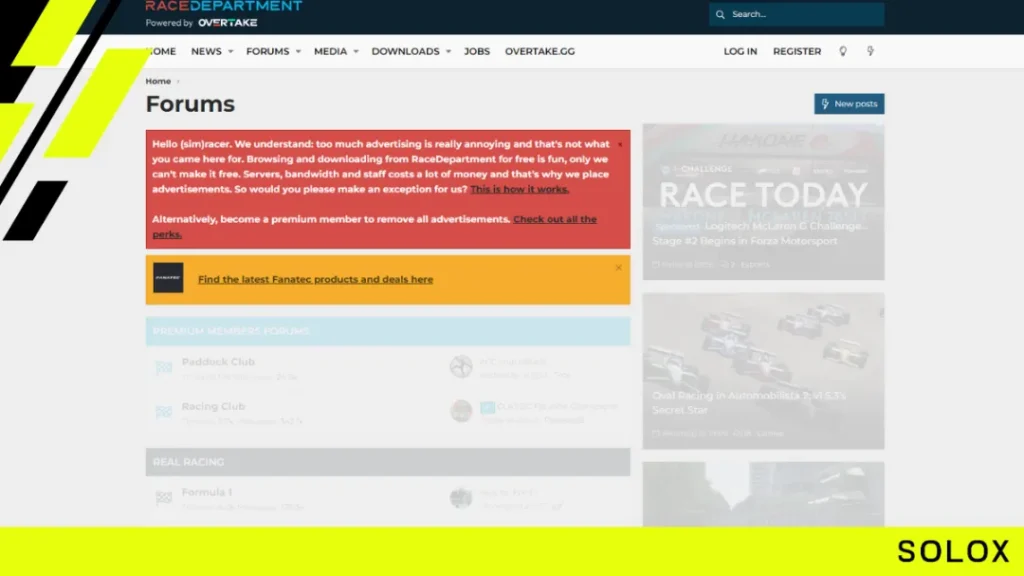1024x576 pixels.
Task: Click the Formula 1 flag icon
Action: pos(163,498)
